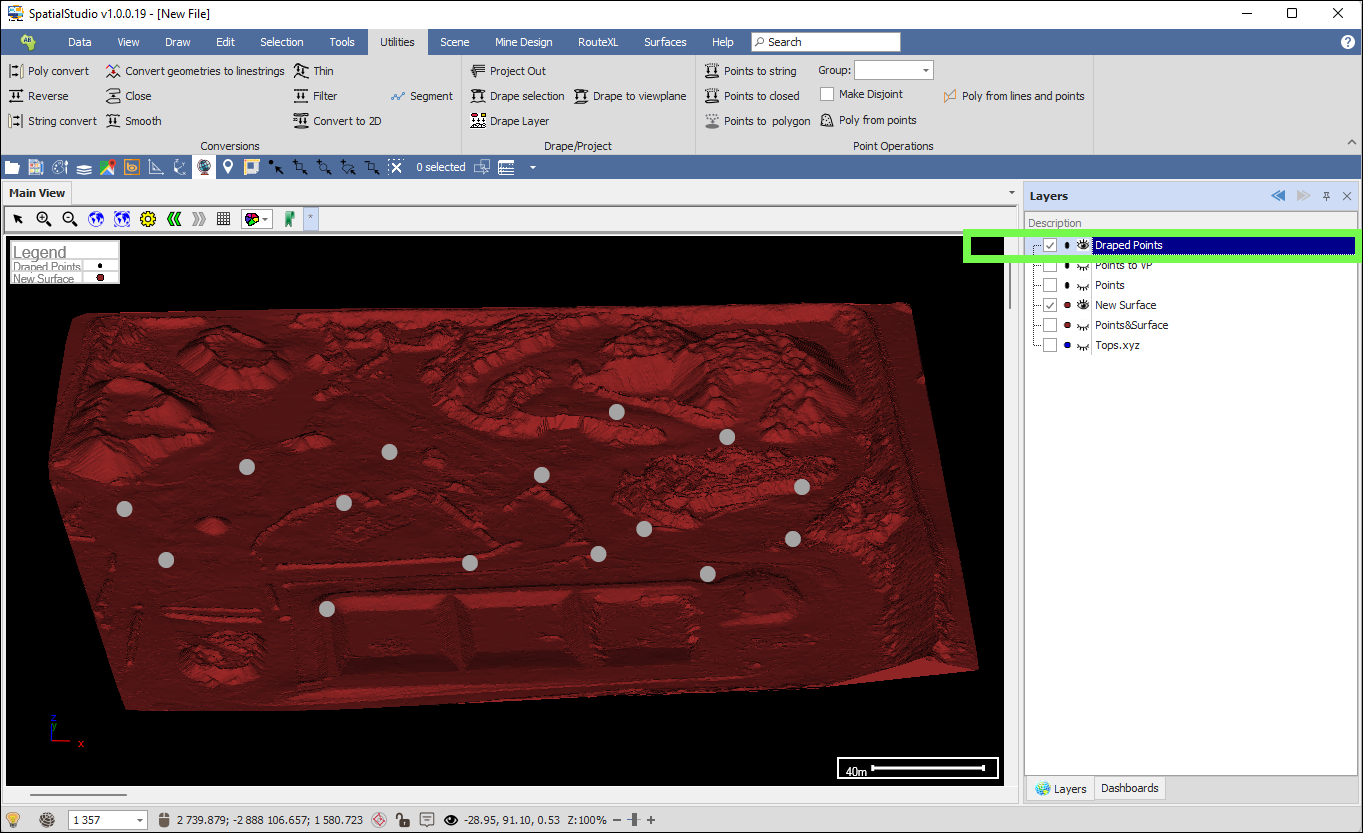
Task: Click the light bulb icon in status bar
Action: pyautogui.click(x=13, y=820)
